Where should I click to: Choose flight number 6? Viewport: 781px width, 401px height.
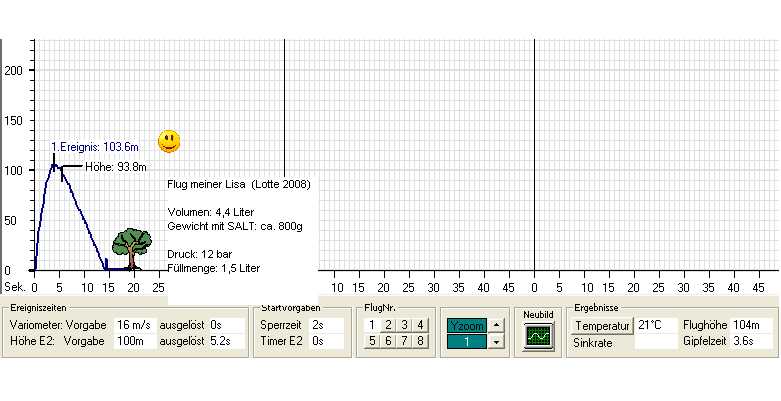[388, 342]
